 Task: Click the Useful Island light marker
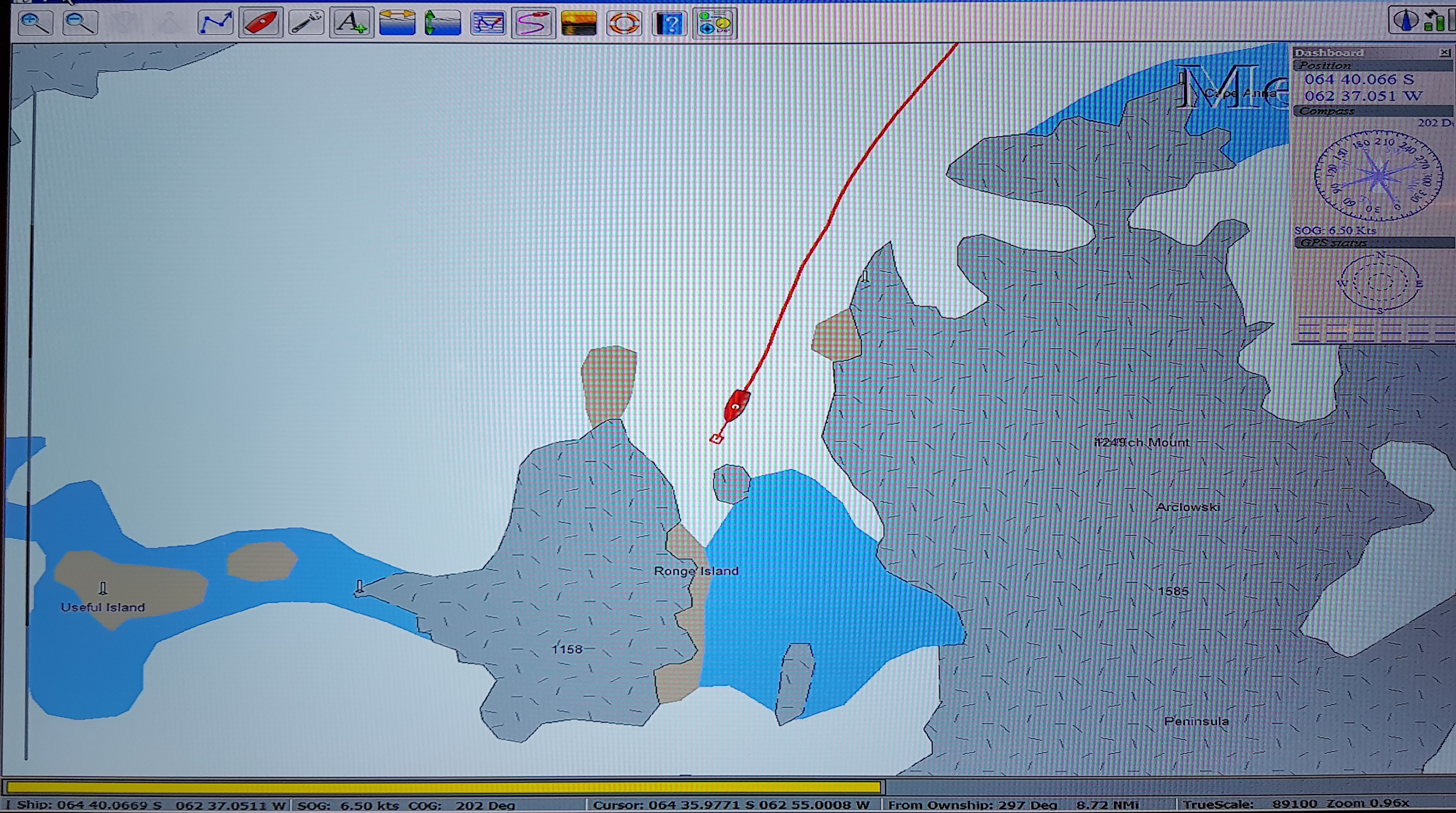pos(103,589)
